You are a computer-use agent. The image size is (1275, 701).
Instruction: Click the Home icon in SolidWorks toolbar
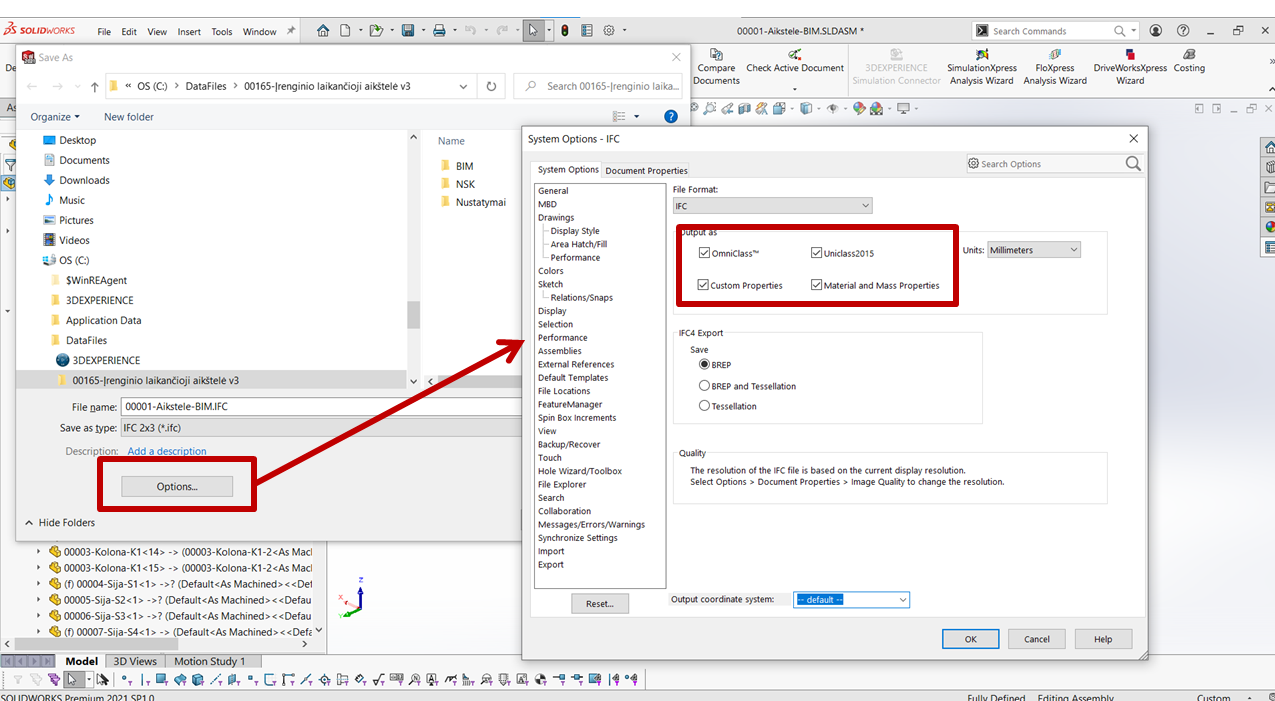323,31
